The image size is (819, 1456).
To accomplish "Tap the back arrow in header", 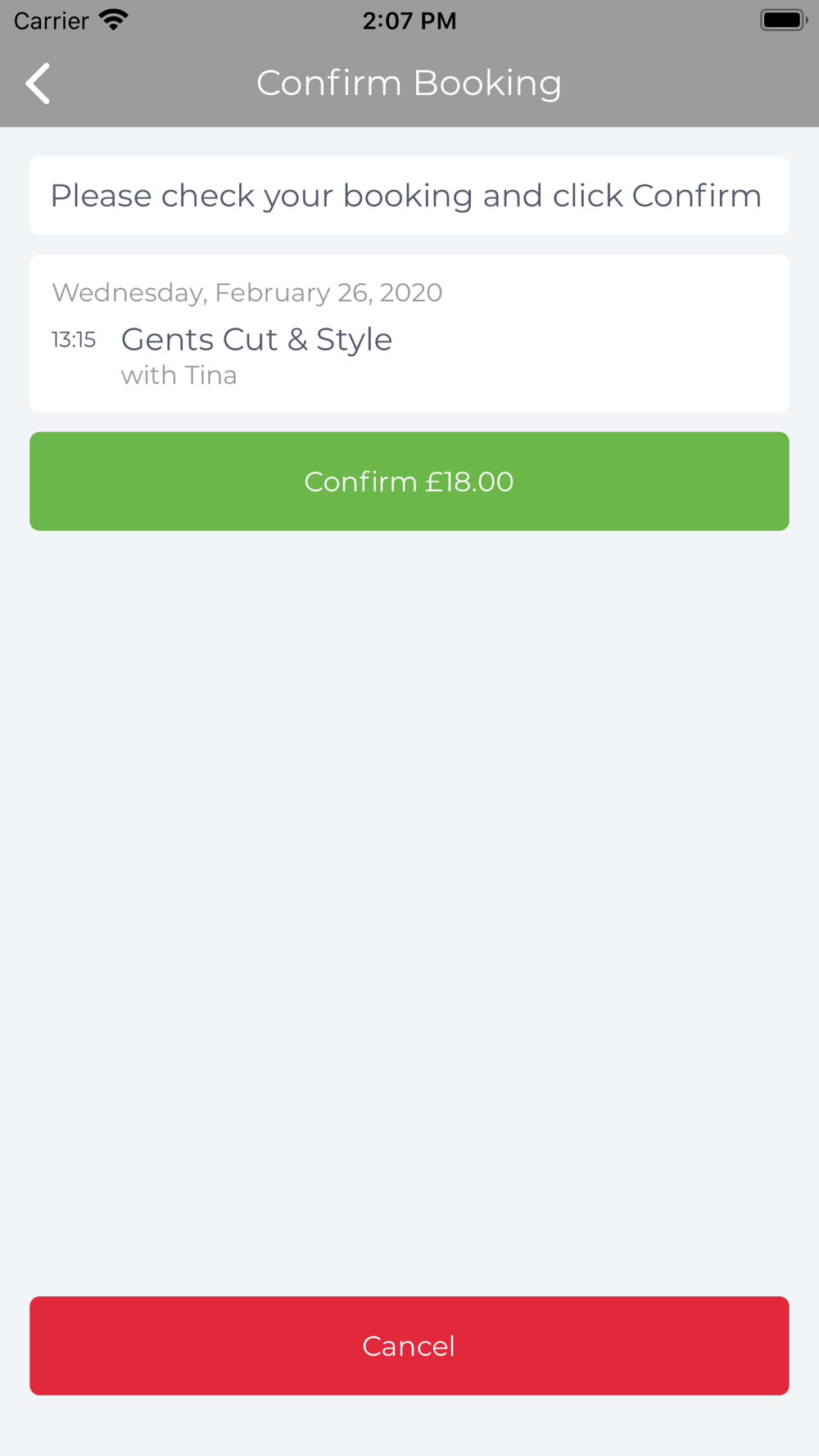I will point(38,84).
